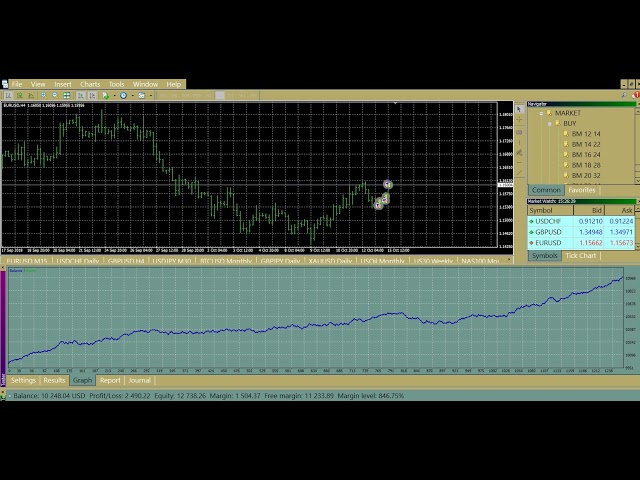Select BM 16 24 script item
The width and height of the screenshot is (640, 480).
586,154
